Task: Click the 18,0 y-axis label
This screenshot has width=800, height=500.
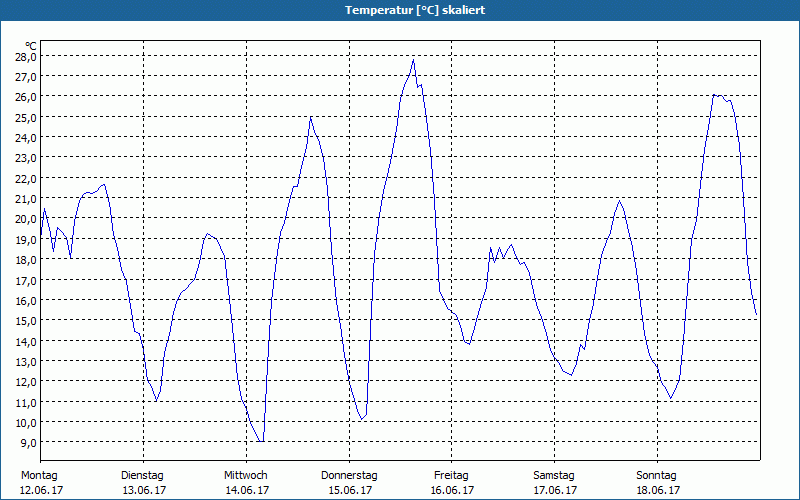Action: tap(25, 260)
